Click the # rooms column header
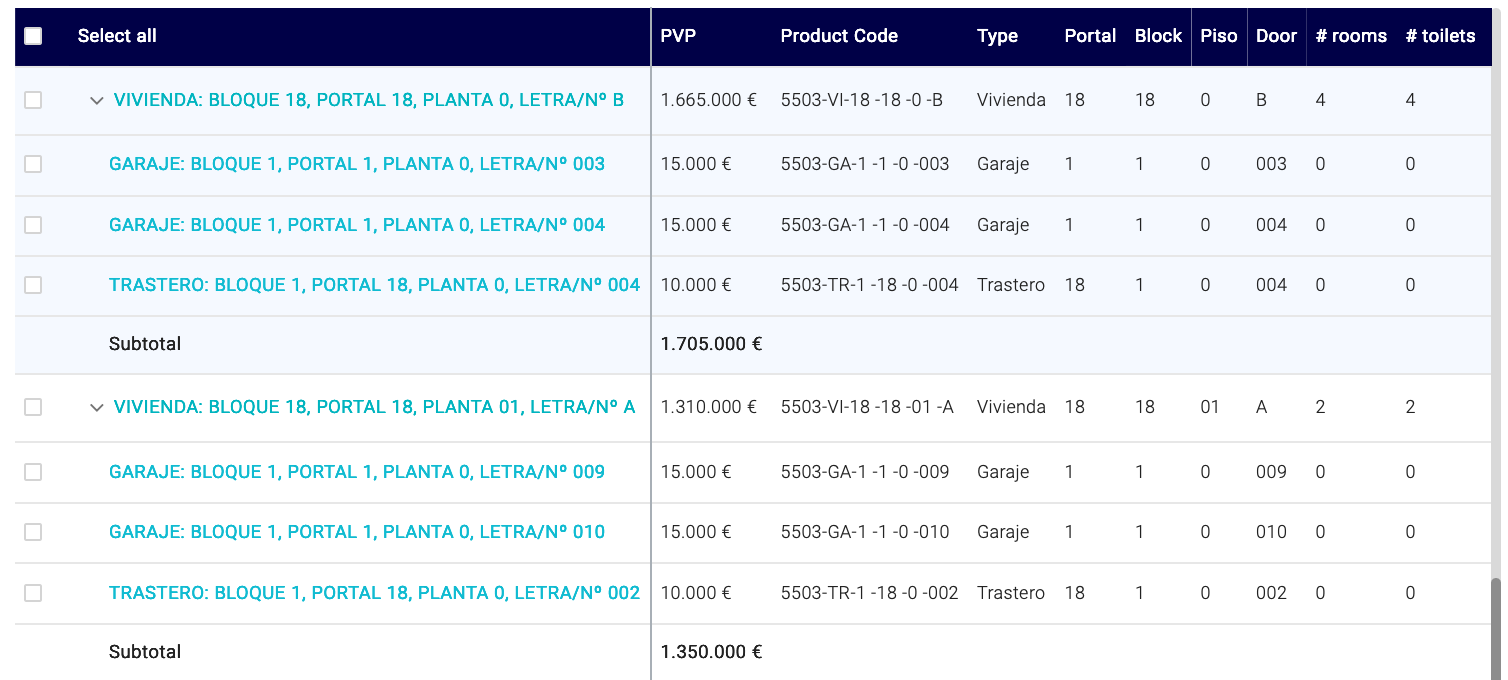 tap(1351, 36)
